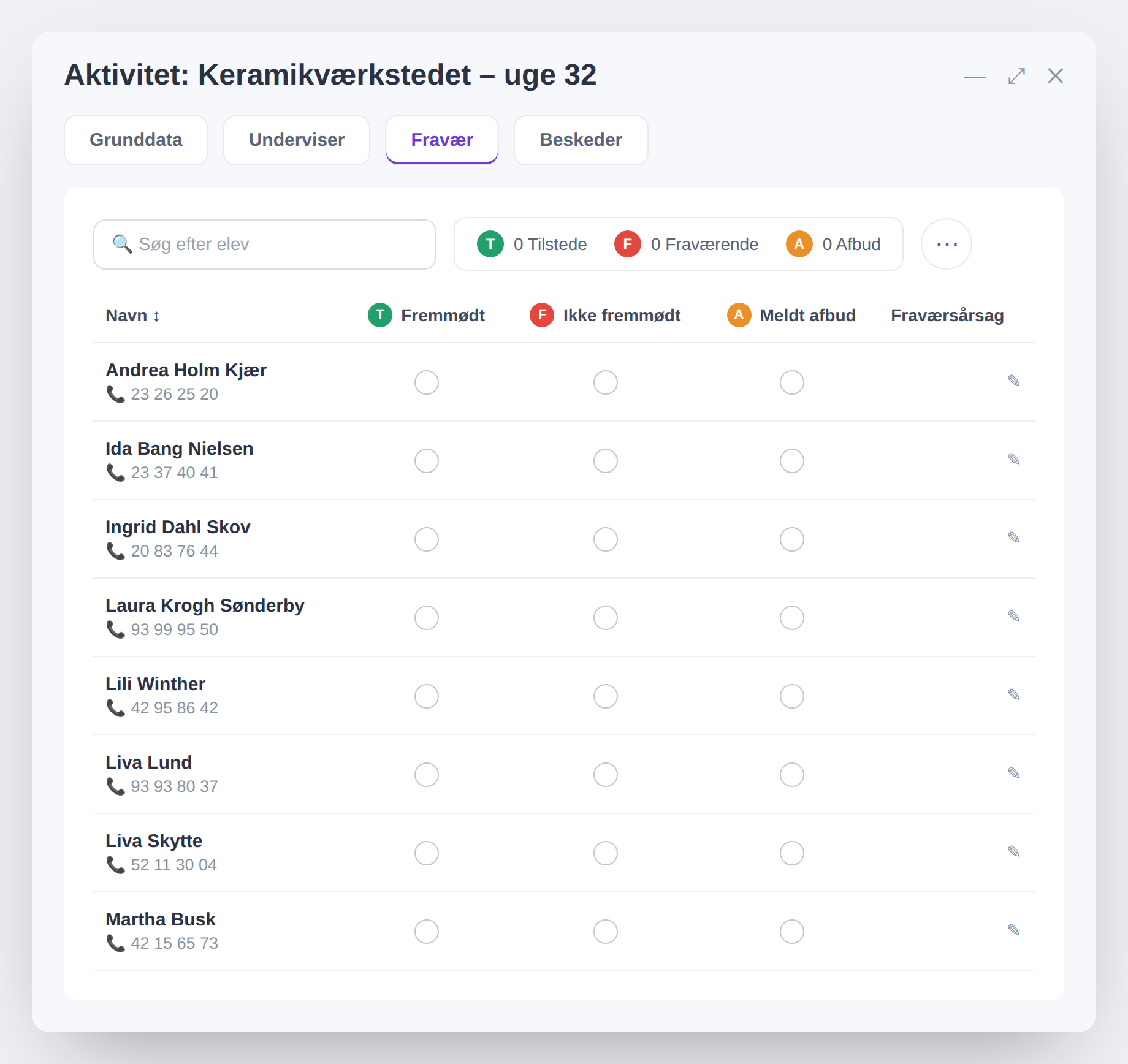The width and height of the screenshot is (1128, 1064).
Task: Click the green T Tilstede counter badge
Action: point(532,244)
